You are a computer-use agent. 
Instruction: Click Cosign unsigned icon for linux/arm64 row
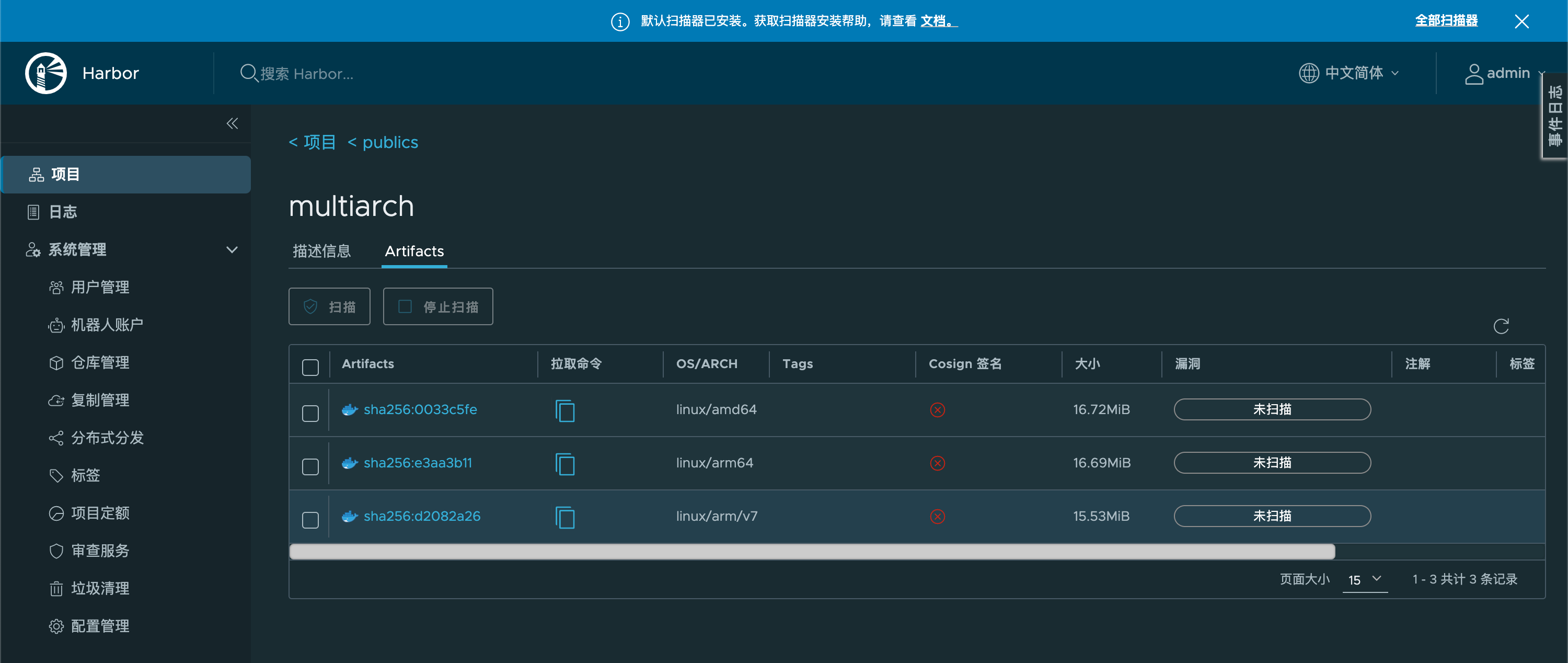(x=937, y=463)
